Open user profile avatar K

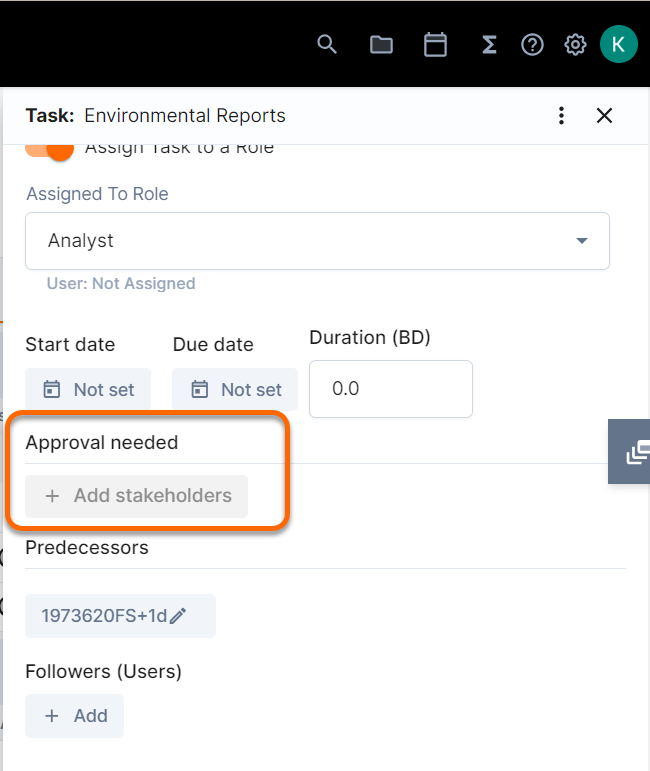tap(618, 44)
